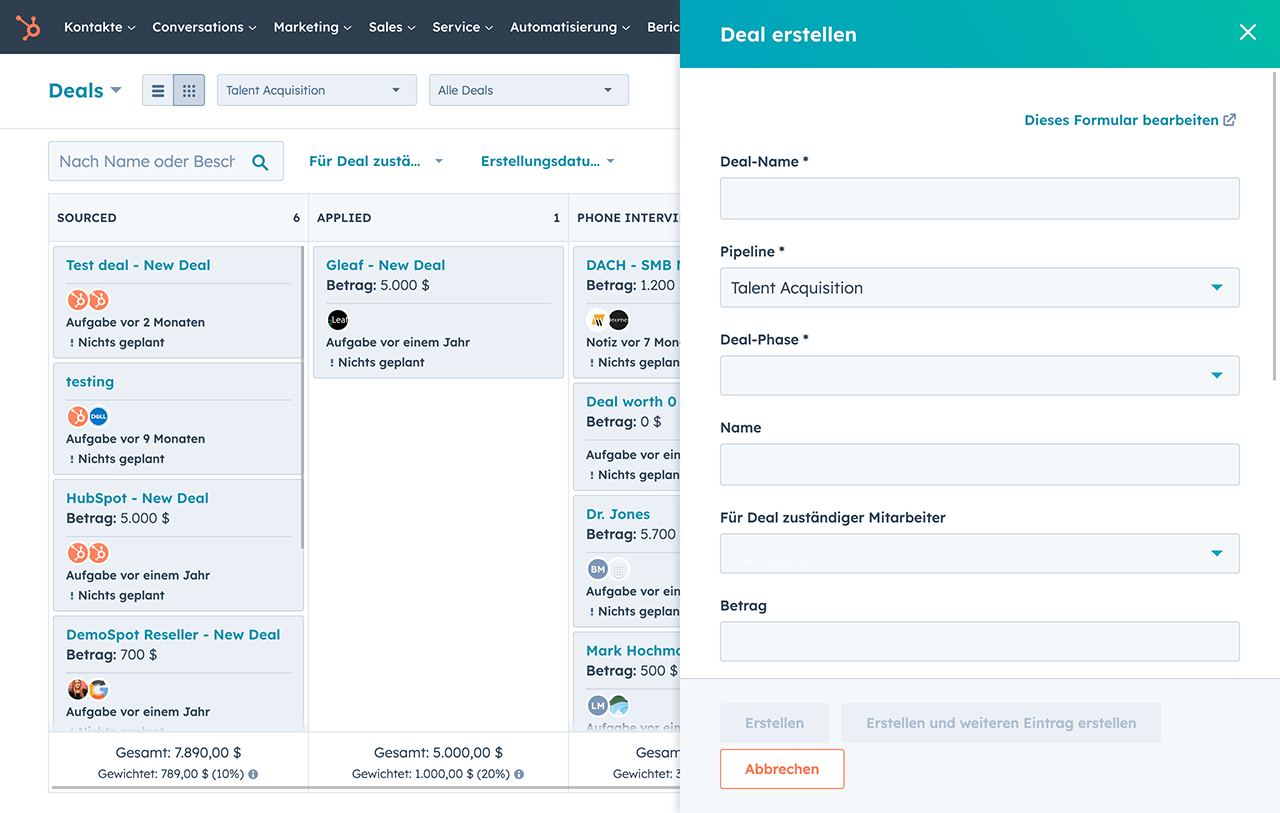
Task: Click the form panel scrollbar
Action: point(1274,226)
